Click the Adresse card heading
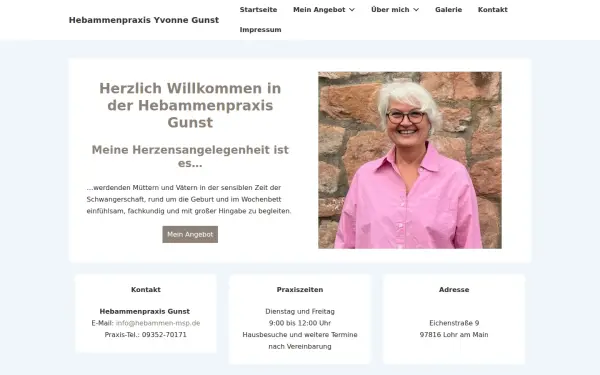The image size is (600, 375). coord(454,290)
